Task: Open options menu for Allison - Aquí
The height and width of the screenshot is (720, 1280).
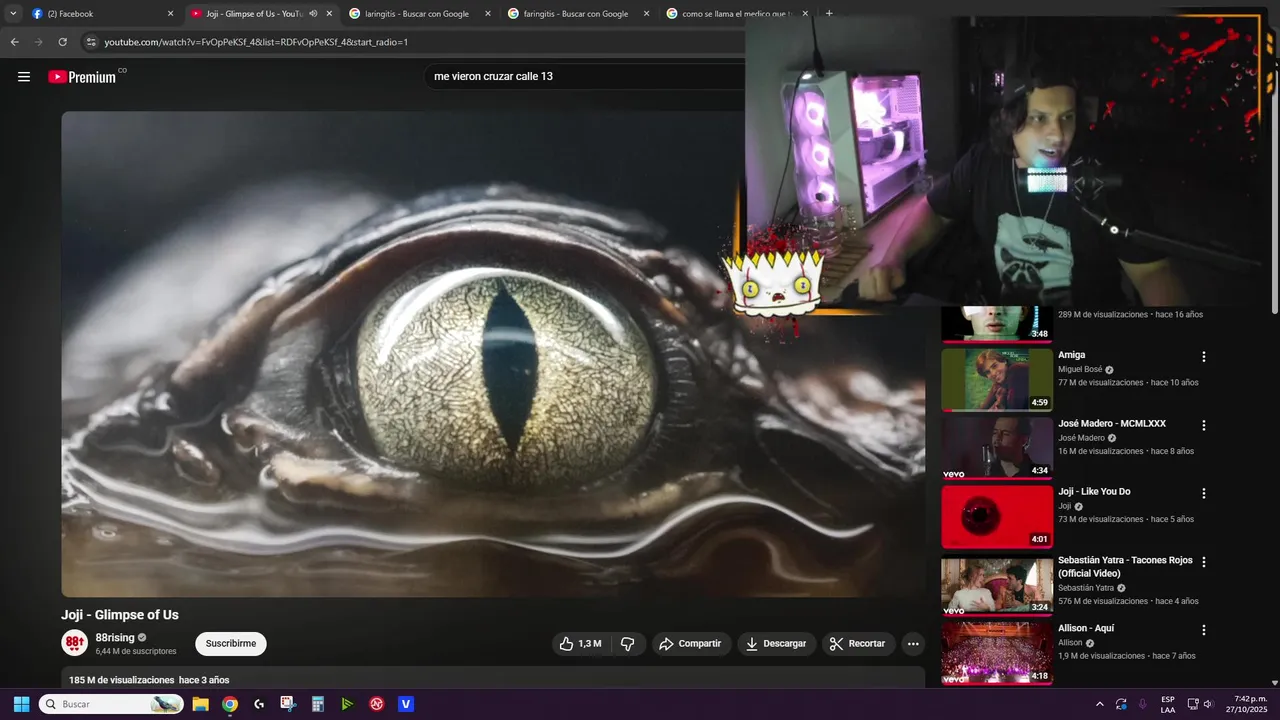Action: point(1204,630)
